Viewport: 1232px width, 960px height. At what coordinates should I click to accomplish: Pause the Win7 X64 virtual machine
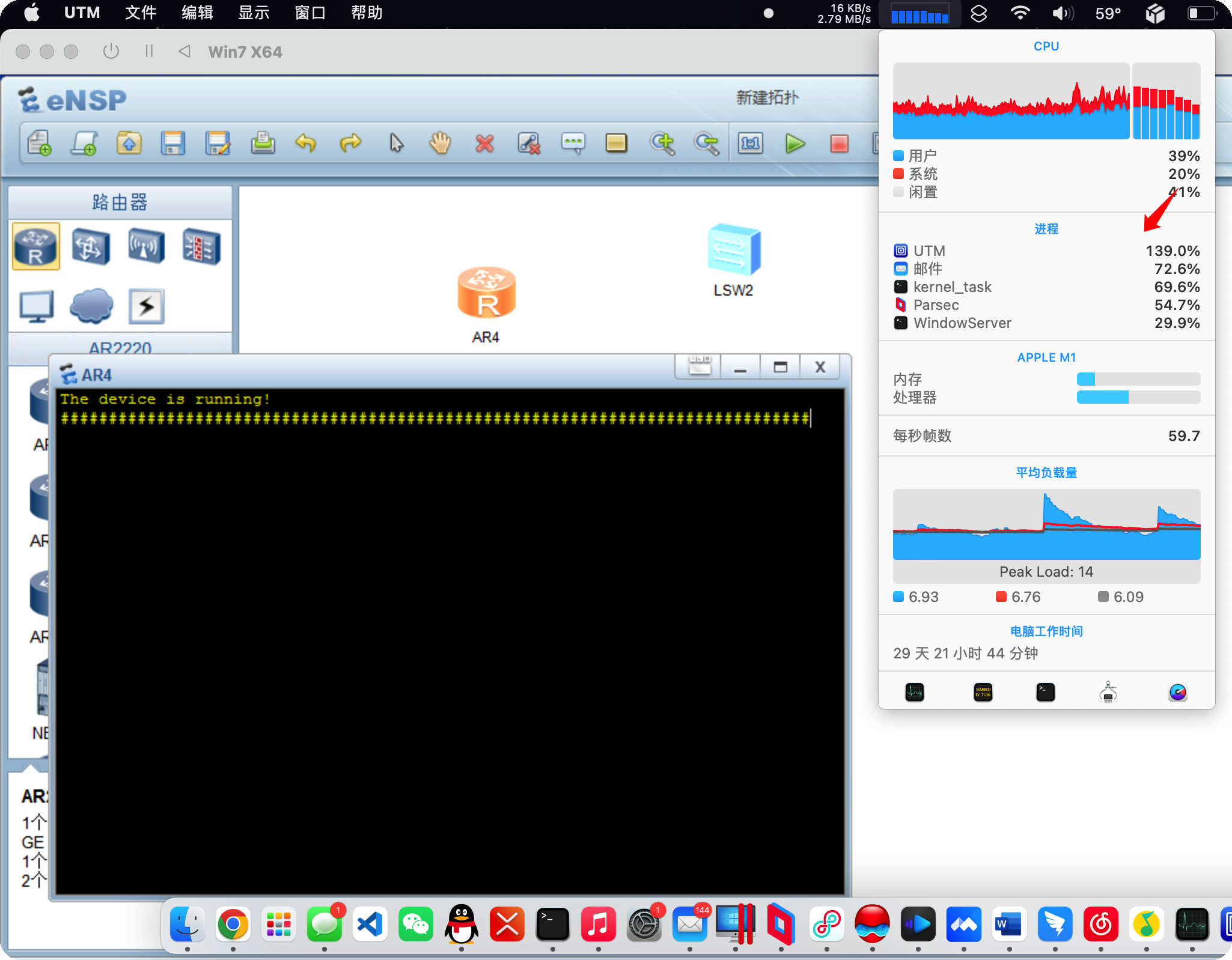click(149, 52)
